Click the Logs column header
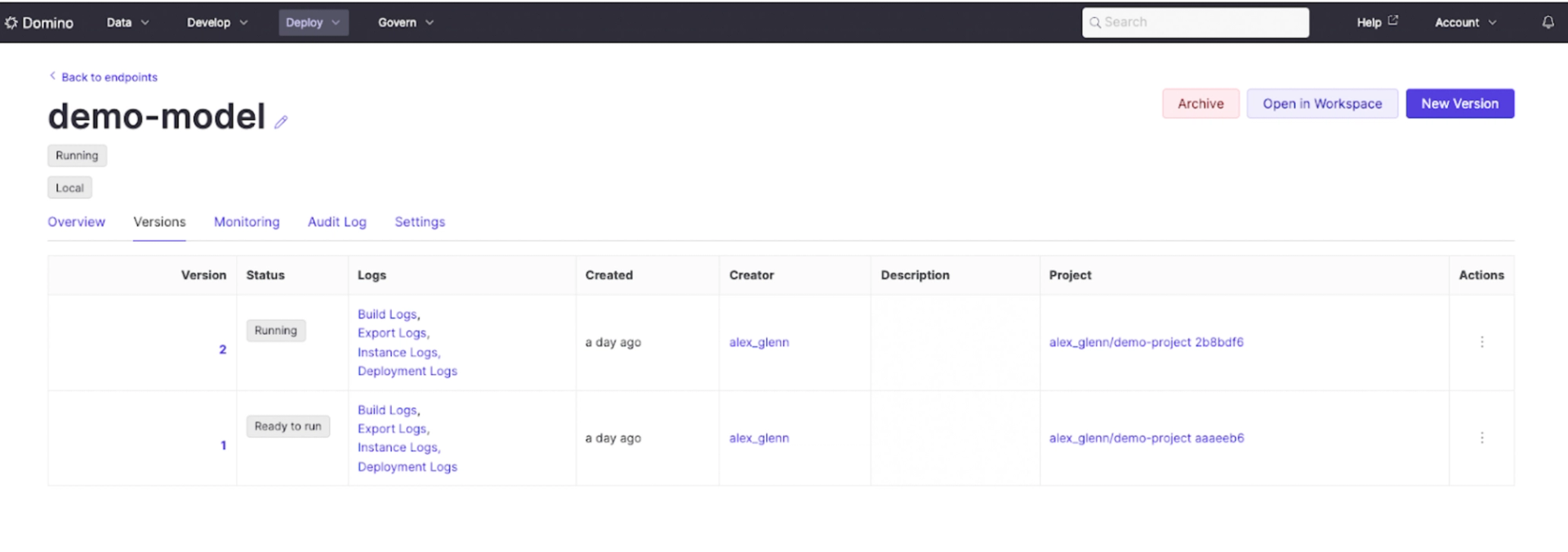This screenshot has height=552, width=1568. (x=372, y=275)
